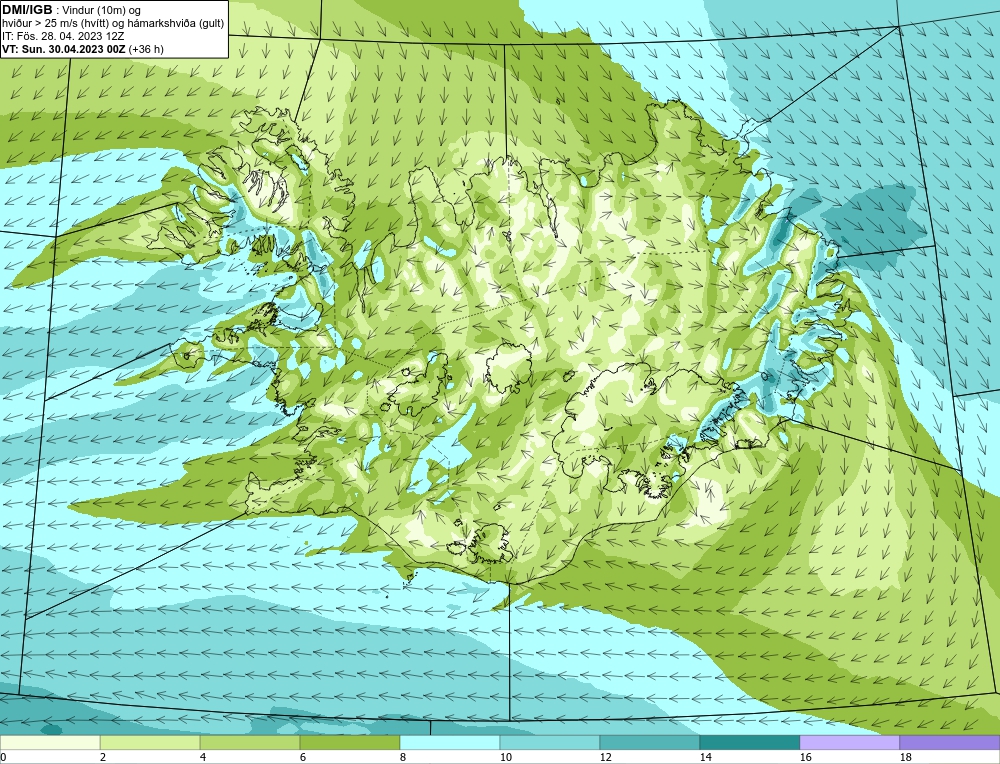Click the 'VT: Sun. 30.04.2023 00Z' text
1000x764 pixels.
pos(64,49)
